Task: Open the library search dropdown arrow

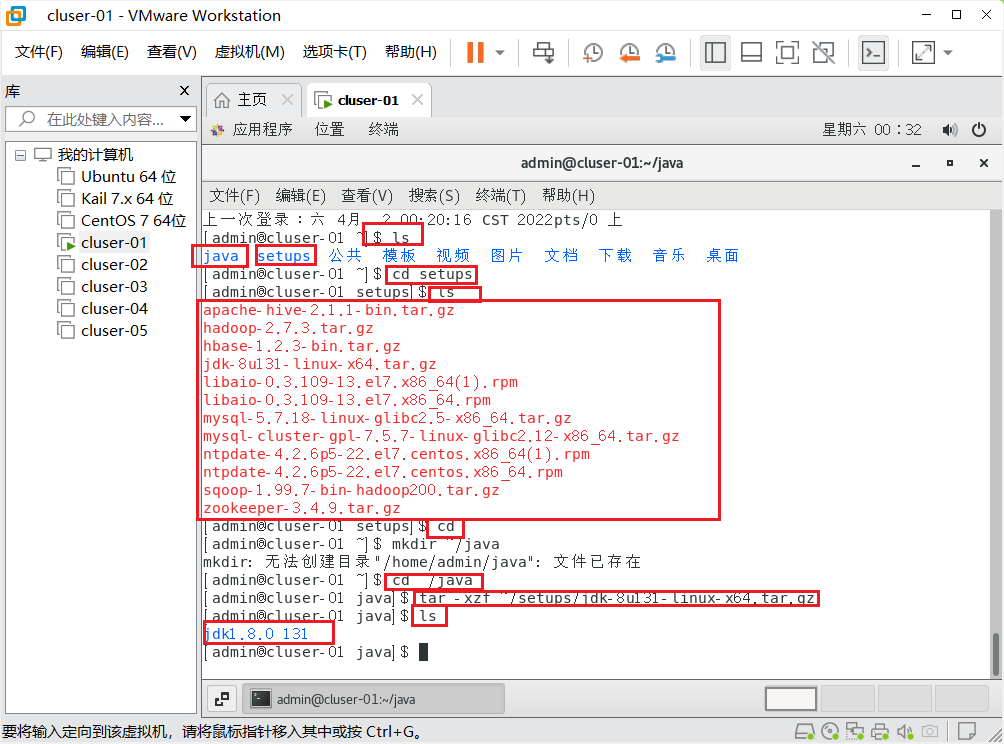Action: [x=185, y=119]
